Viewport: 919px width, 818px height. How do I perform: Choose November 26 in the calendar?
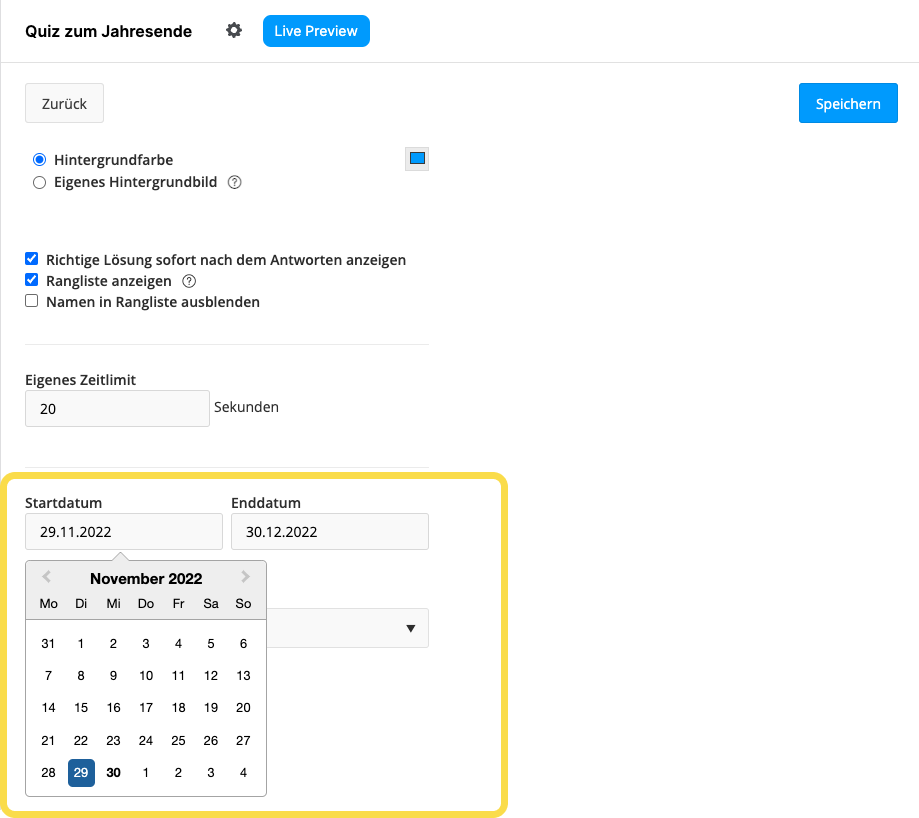tap(211, 741)
